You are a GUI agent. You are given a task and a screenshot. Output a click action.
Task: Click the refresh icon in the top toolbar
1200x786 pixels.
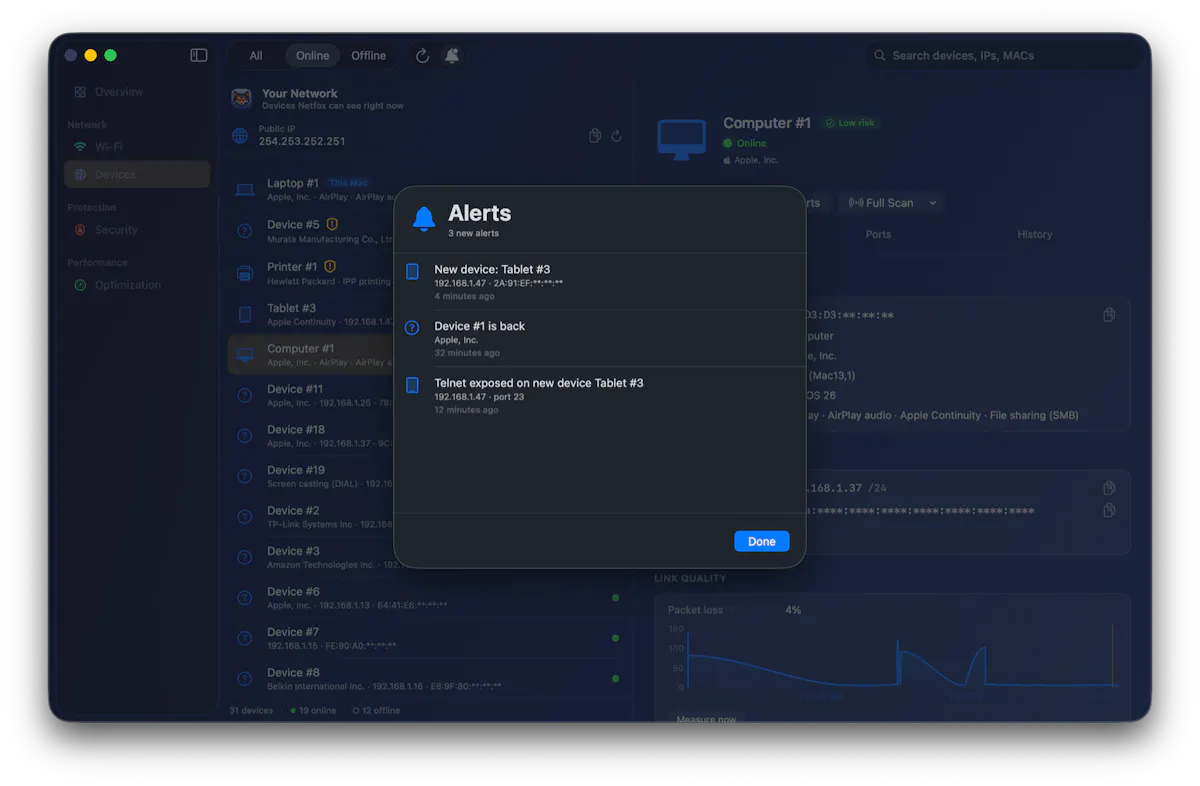[x=422, y=56]
